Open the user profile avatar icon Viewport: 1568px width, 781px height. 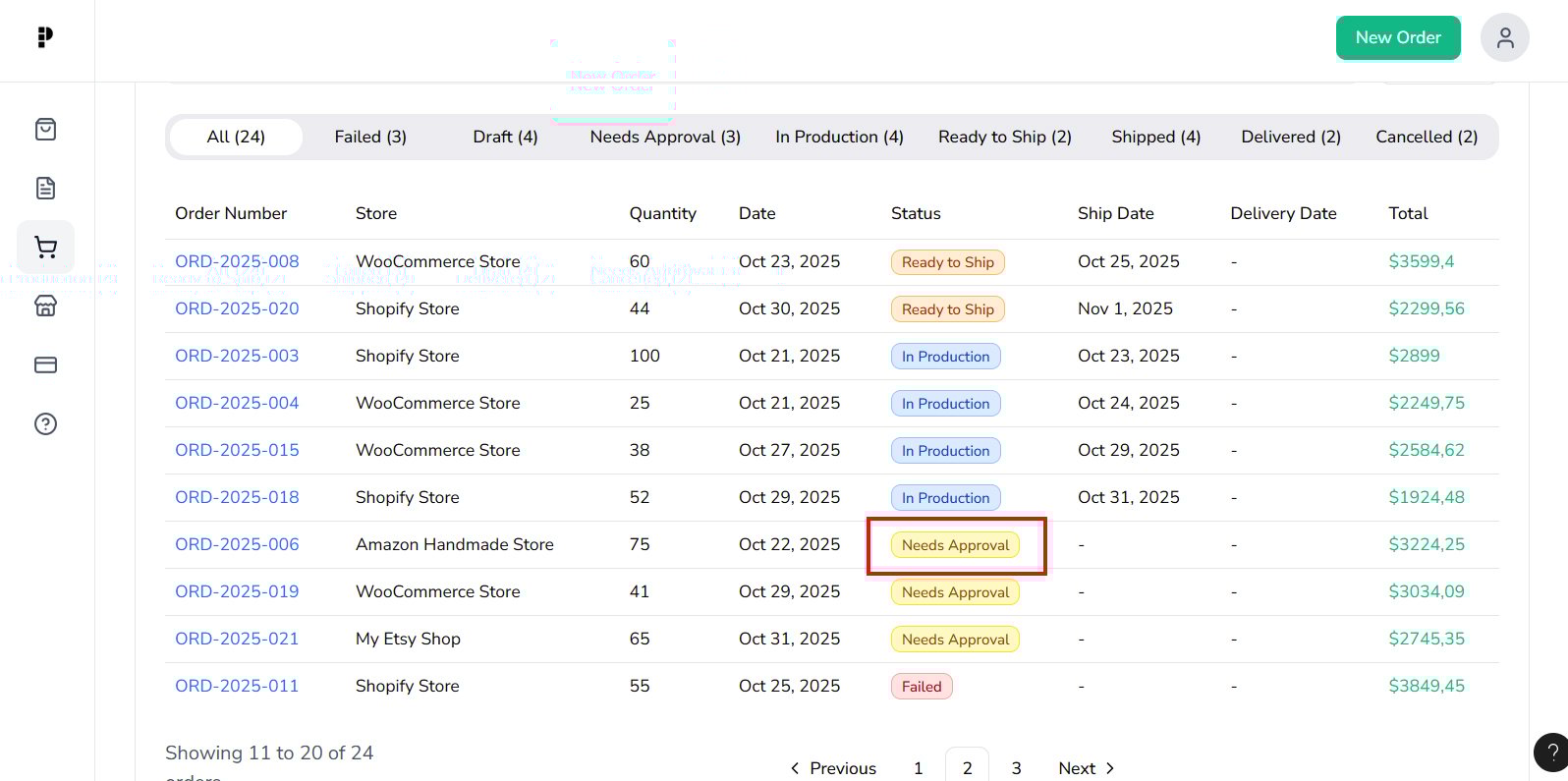click(x=1504, y=38)
